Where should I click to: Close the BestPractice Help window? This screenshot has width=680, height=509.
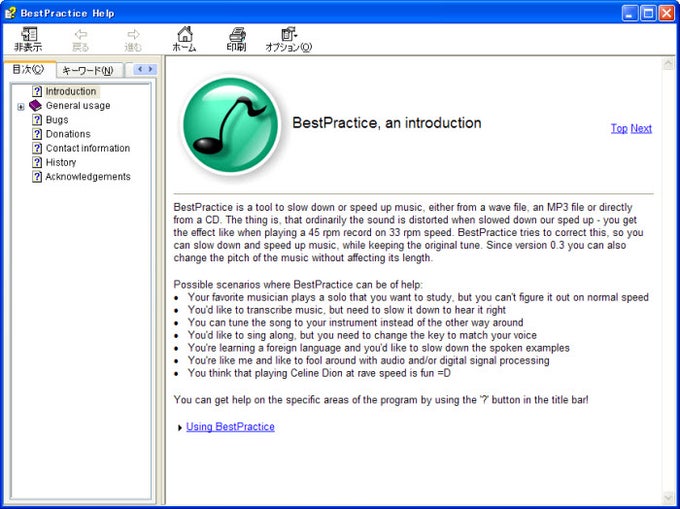[x=667, y=13]
